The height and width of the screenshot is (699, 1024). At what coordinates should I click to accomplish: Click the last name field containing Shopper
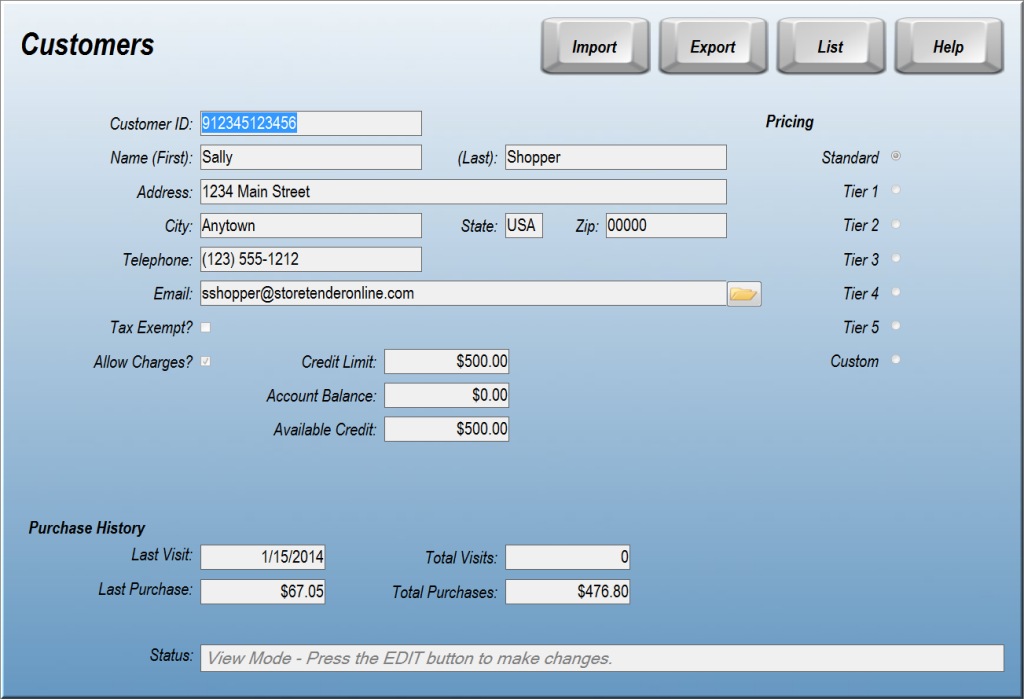tap(616, 157)
